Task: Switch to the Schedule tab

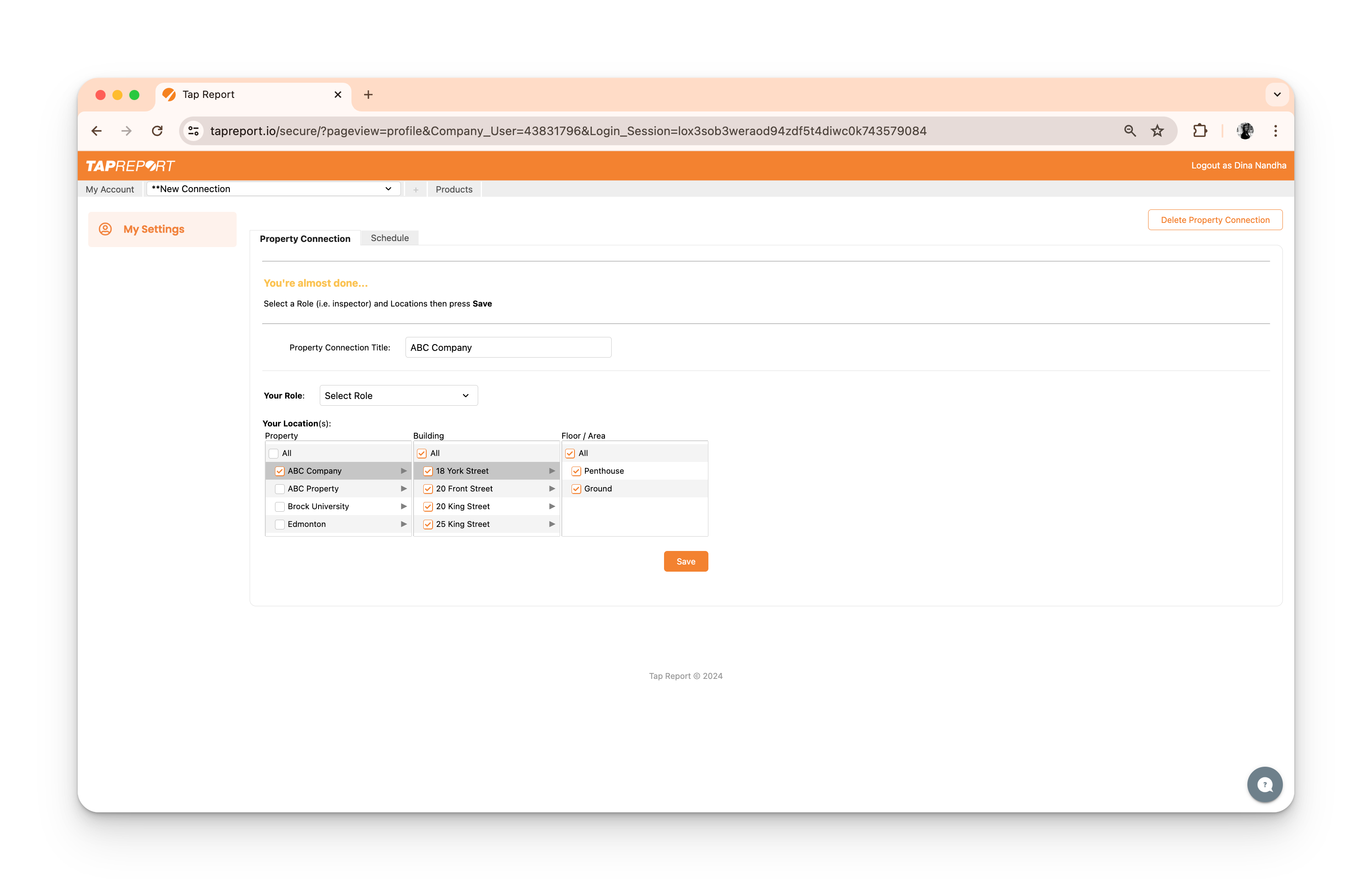Action: click(390, 238)
